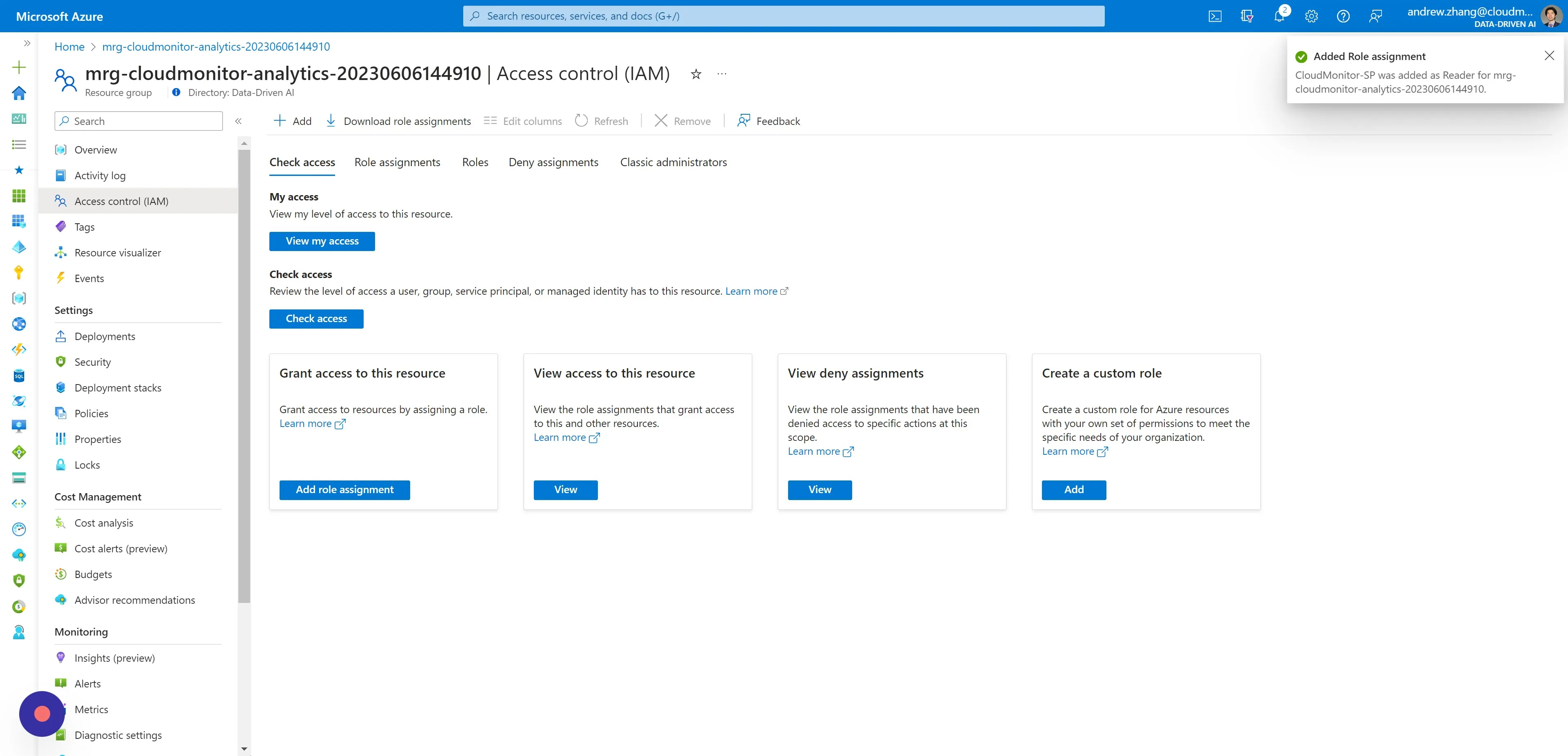Open Advisor recommendations menu item
This screenshot has height=756, width=1568.
(x=138, y=600)
